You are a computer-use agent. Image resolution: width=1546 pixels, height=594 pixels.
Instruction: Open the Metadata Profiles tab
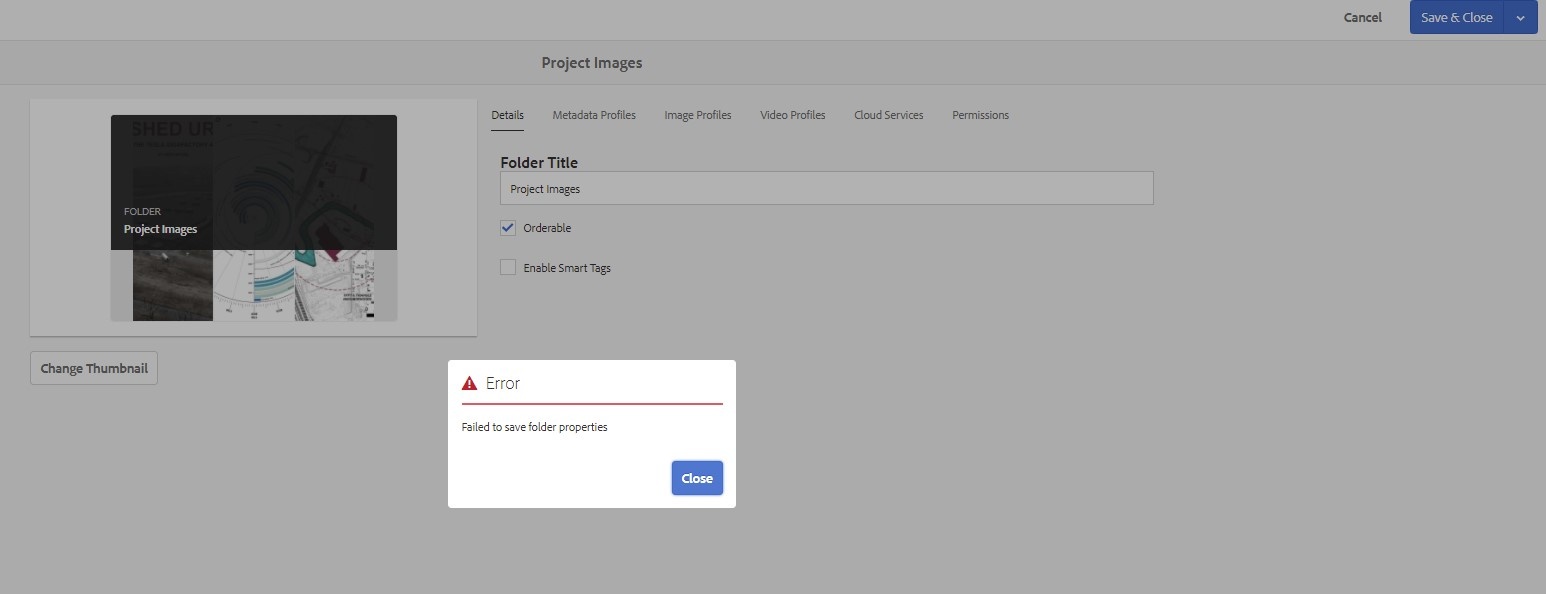pyautogui.click(x=594, y=115)
